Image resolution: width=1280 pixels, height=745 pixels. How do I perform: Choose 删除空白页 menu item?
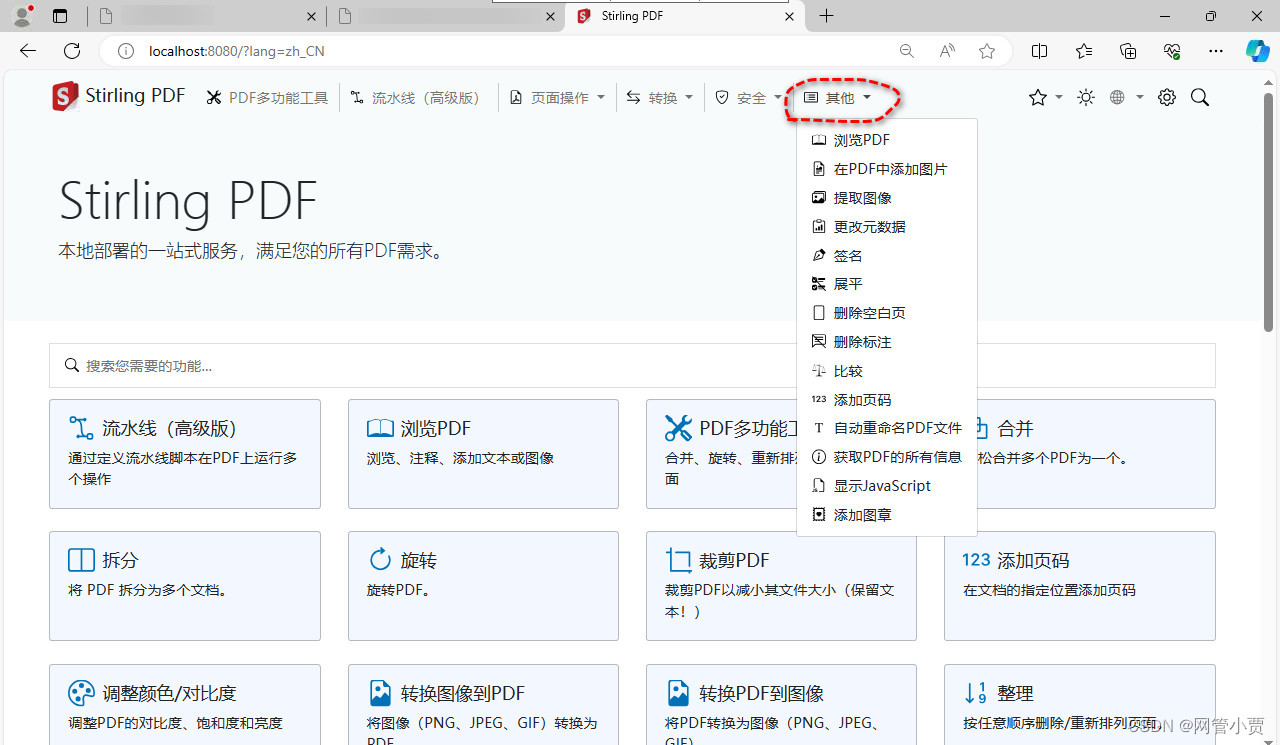tap(887, 313)
